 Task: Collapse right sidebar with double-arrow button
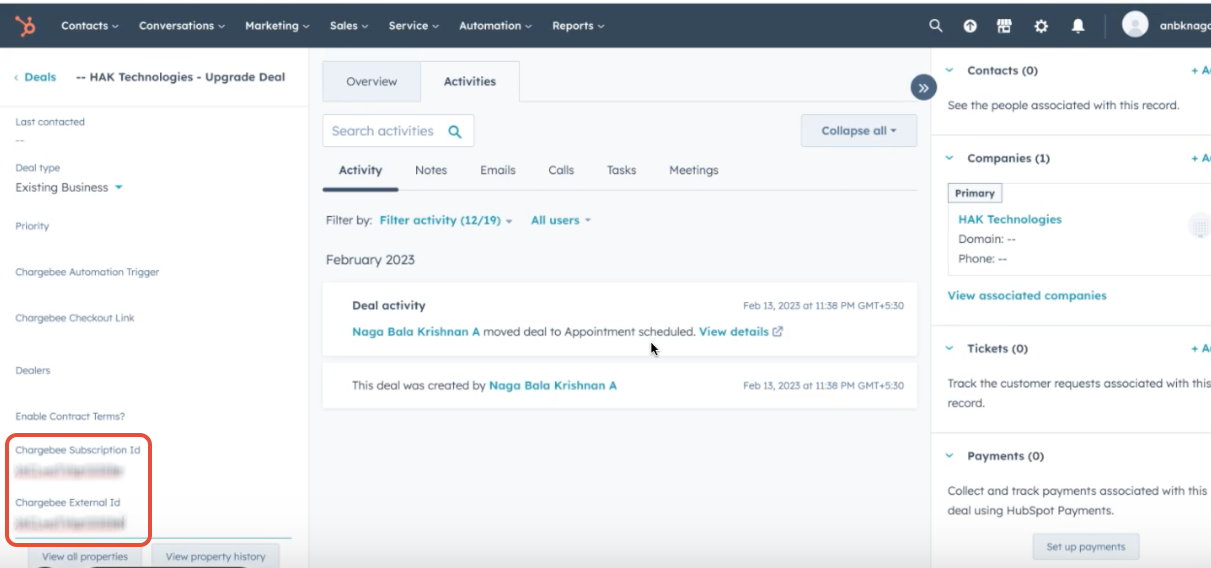click(x=923, y=88)
